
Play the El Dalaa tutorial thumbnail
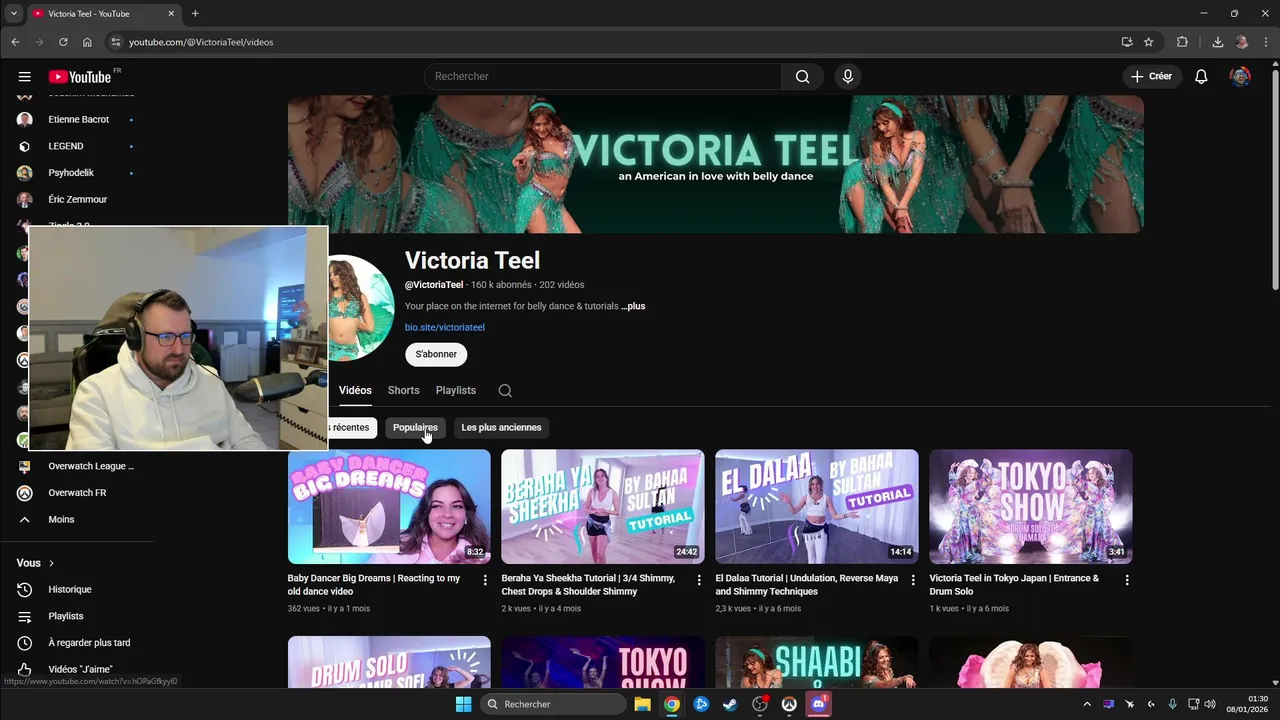pyautogui.click(x=817, y=507)
